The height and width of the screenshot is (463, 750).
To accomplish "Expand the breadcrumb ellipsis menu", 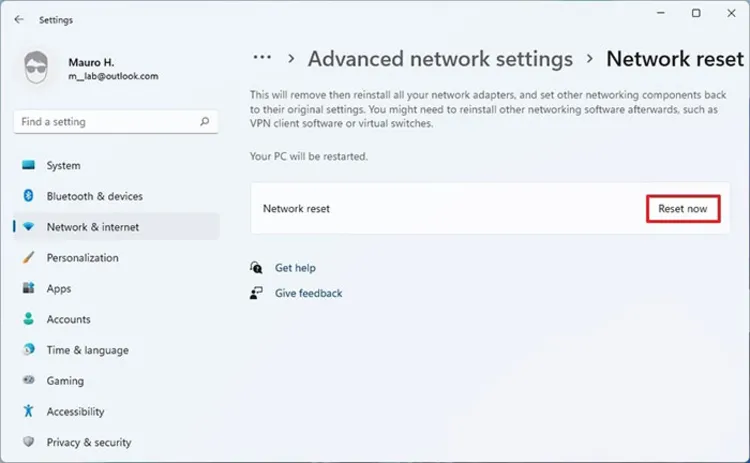I will 262,58.
